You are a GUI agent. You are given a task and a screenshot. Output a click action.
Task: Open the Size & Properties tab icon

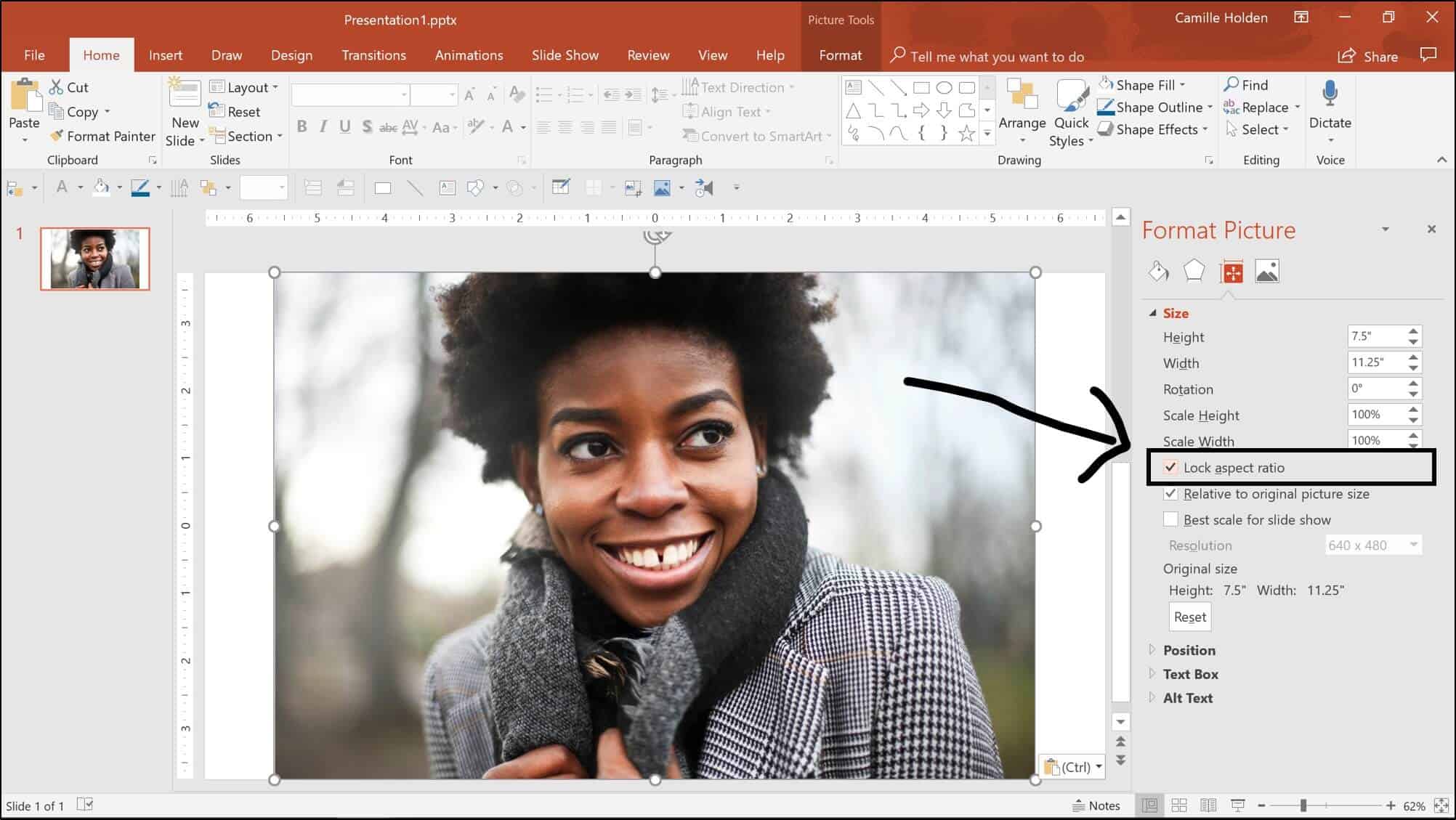click(1232, 272)
